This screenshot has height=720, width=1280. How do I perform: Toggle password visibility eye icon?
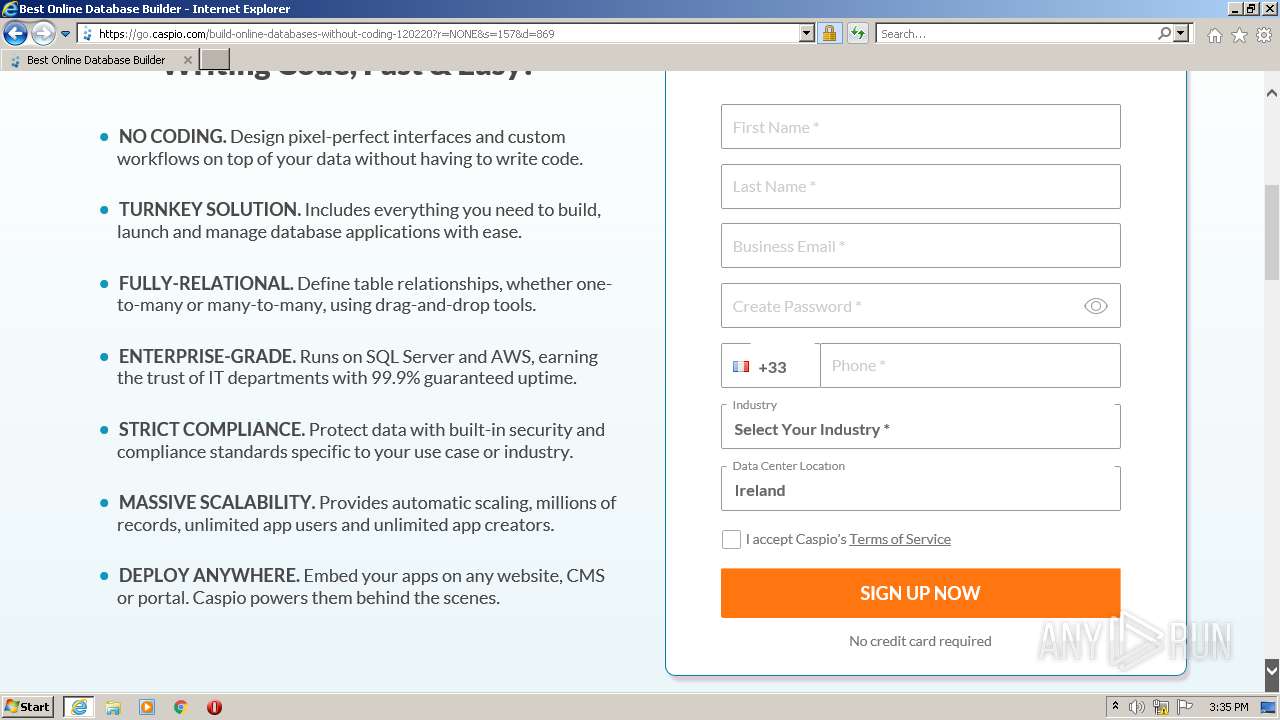pyautogui.click(x=1096, y=306)
